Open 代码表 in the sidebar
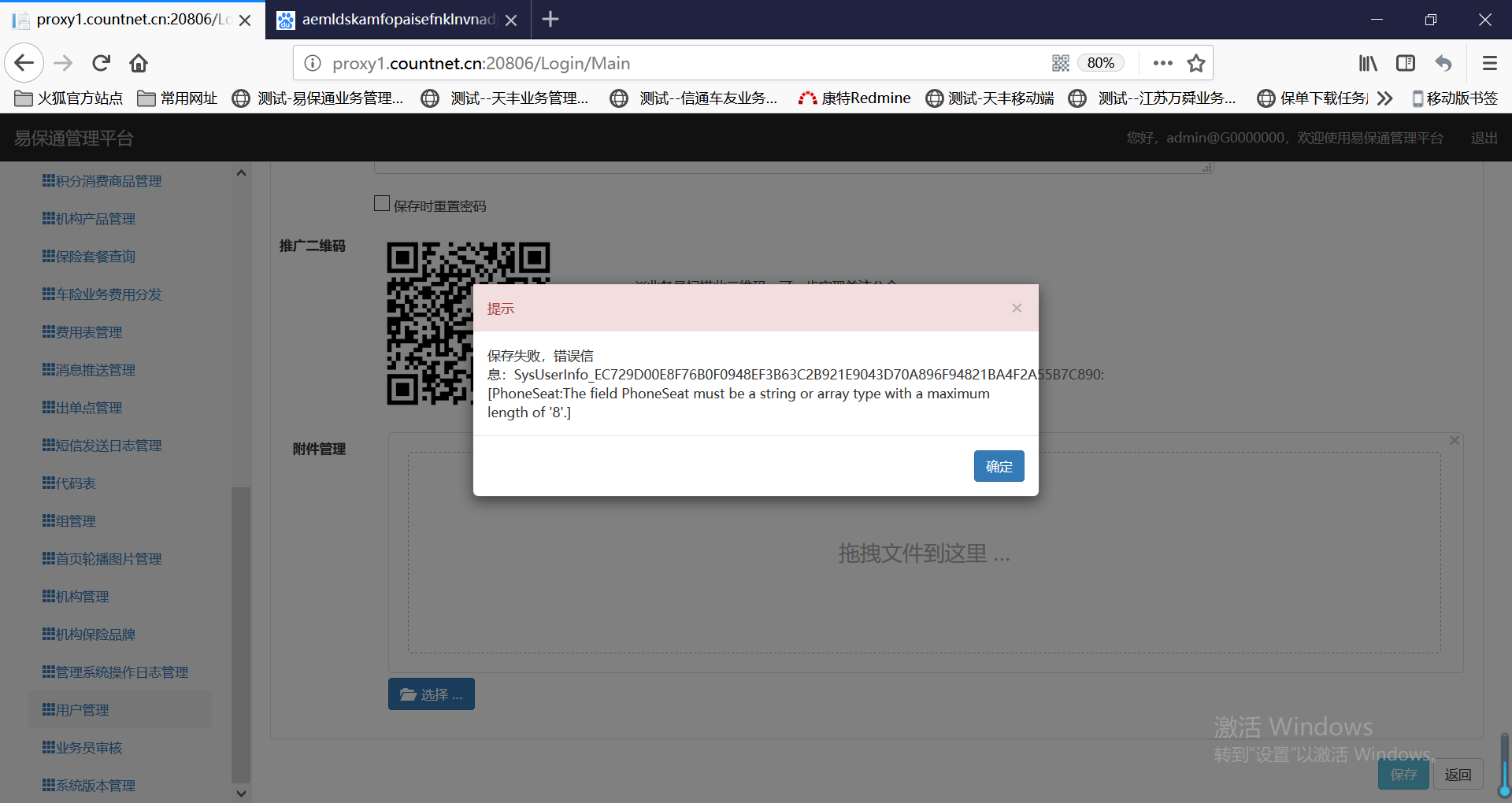The height and width of the screenshot is (803, 1512). 69,483
